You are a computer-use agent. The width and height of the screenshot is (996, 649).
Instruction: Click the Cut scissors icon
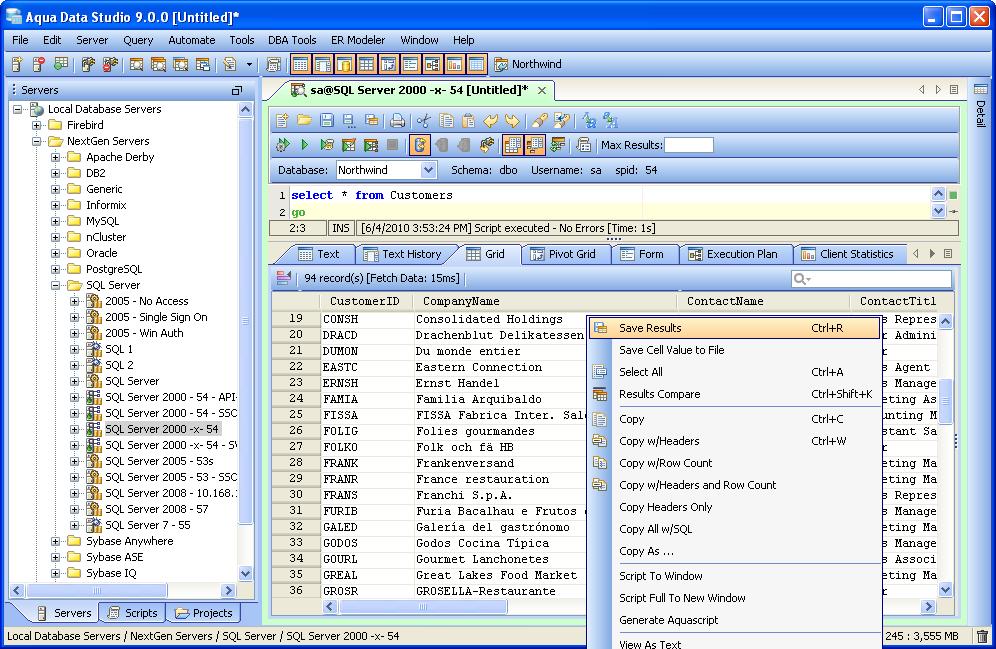[423, 121]
